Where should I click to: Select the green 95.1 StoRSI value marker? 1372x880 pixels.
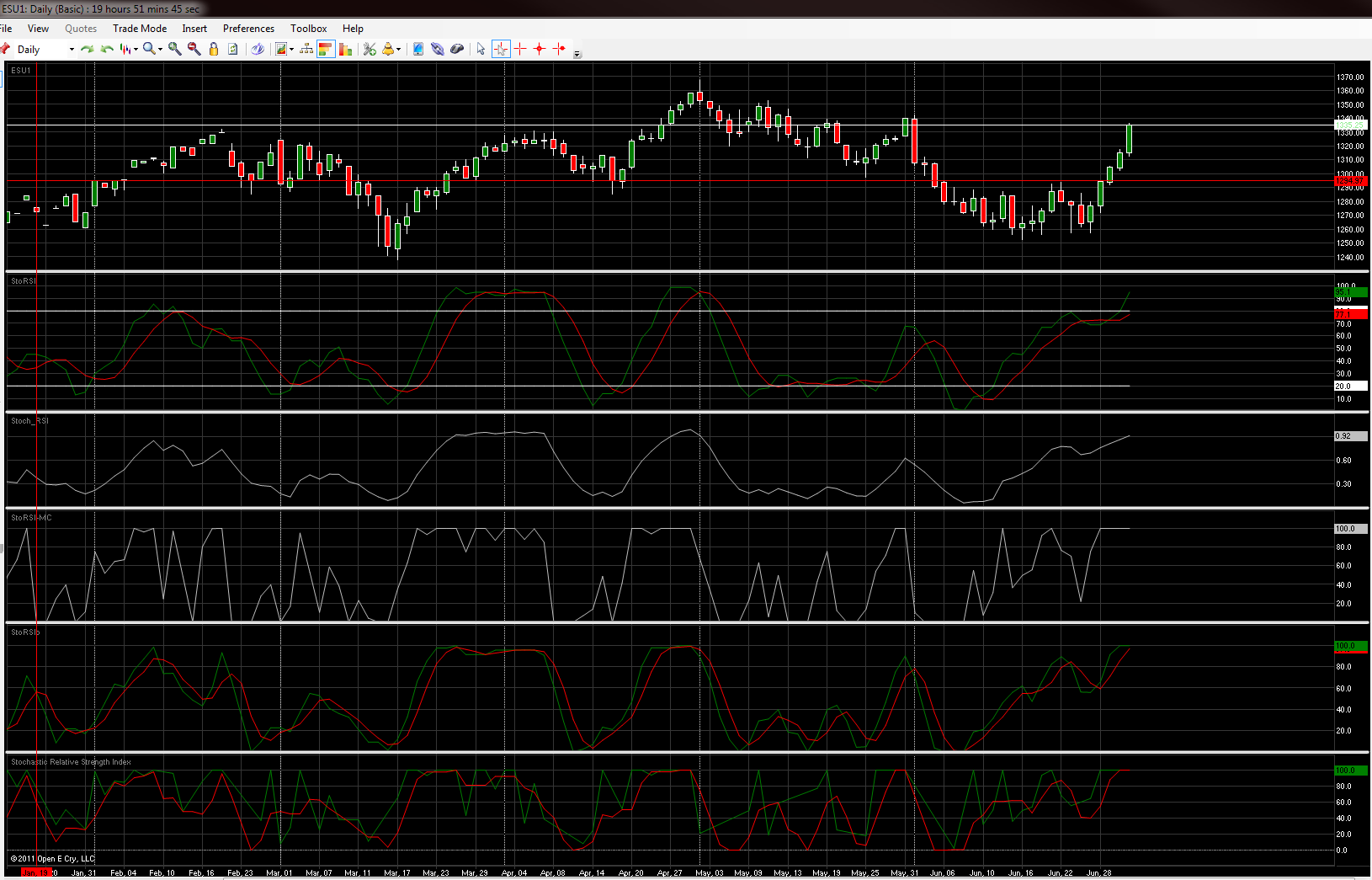point(1350,293)
